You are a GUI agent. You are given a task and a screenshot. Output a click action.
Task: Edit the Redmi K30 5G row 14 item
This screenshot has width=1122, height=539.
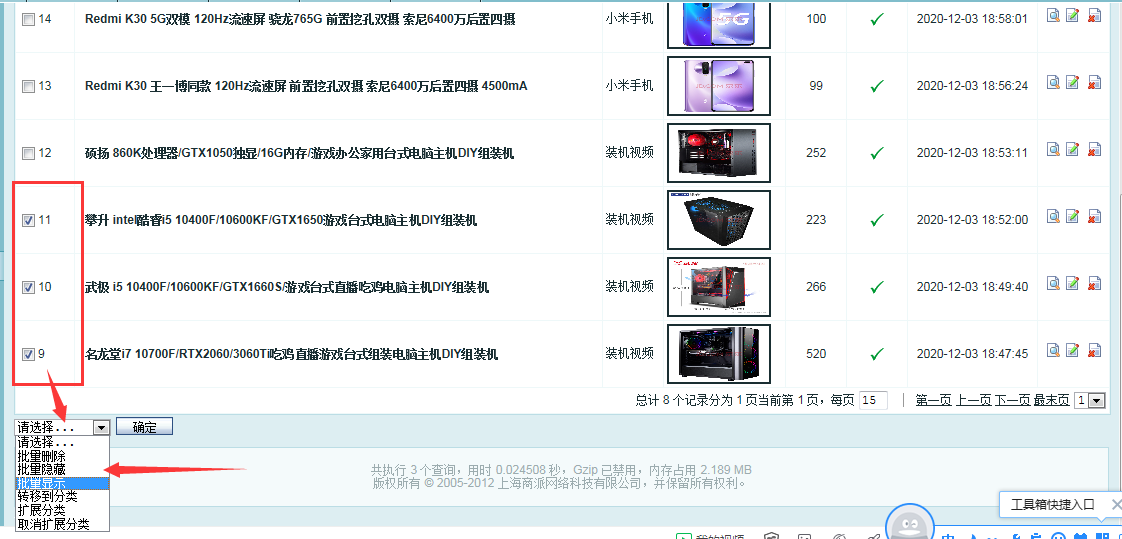coord(1072,15)
